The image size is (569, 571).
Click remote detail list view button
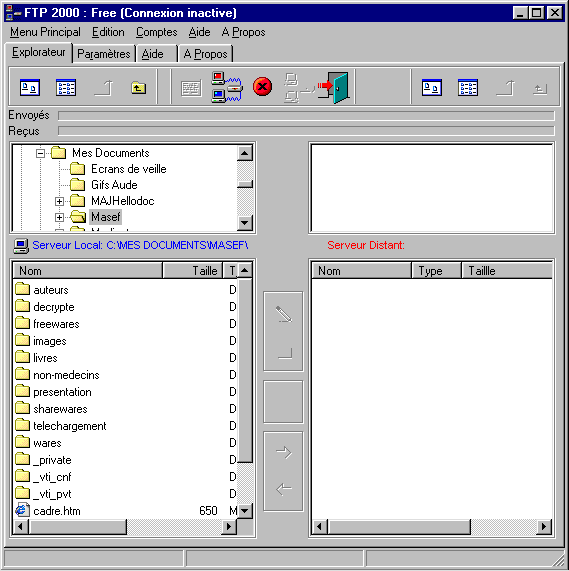468,88
